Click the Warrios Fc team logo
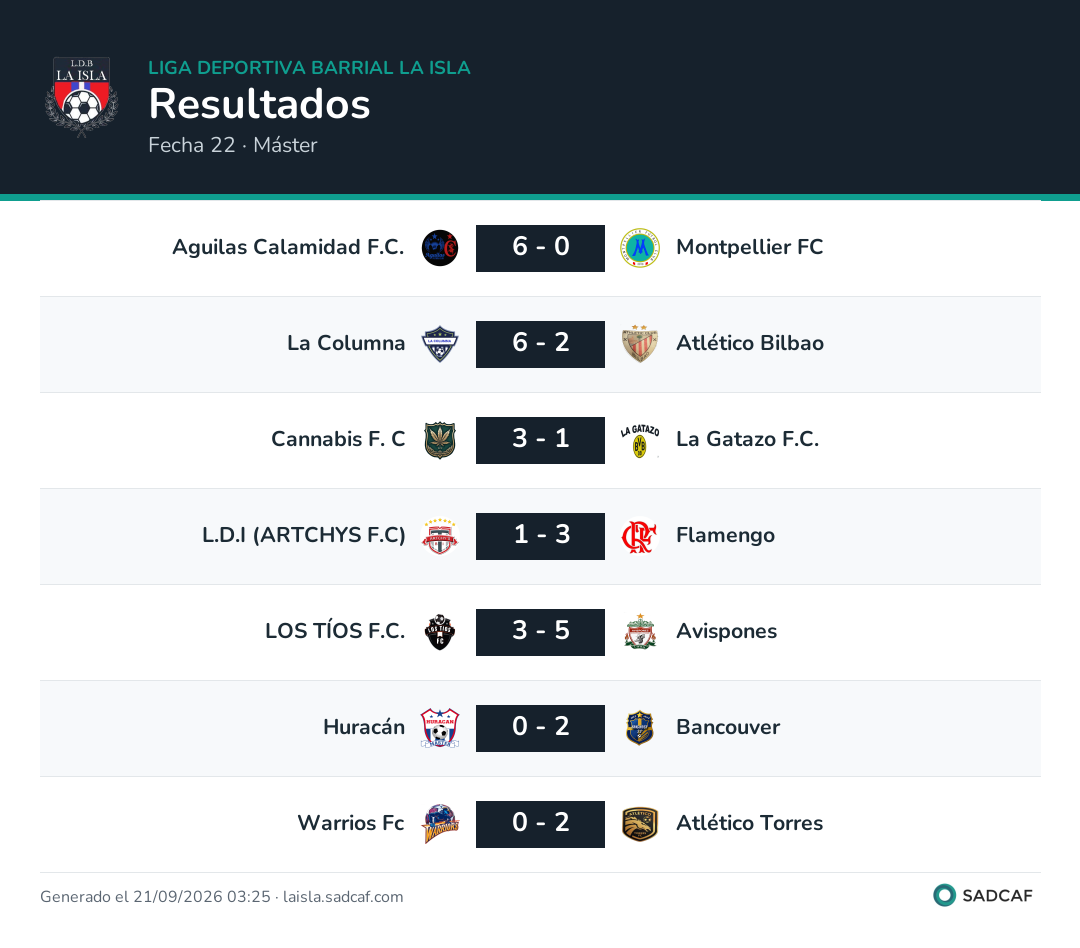The width and height of the screenshot is (1080, 948). (x=440, y=824)
